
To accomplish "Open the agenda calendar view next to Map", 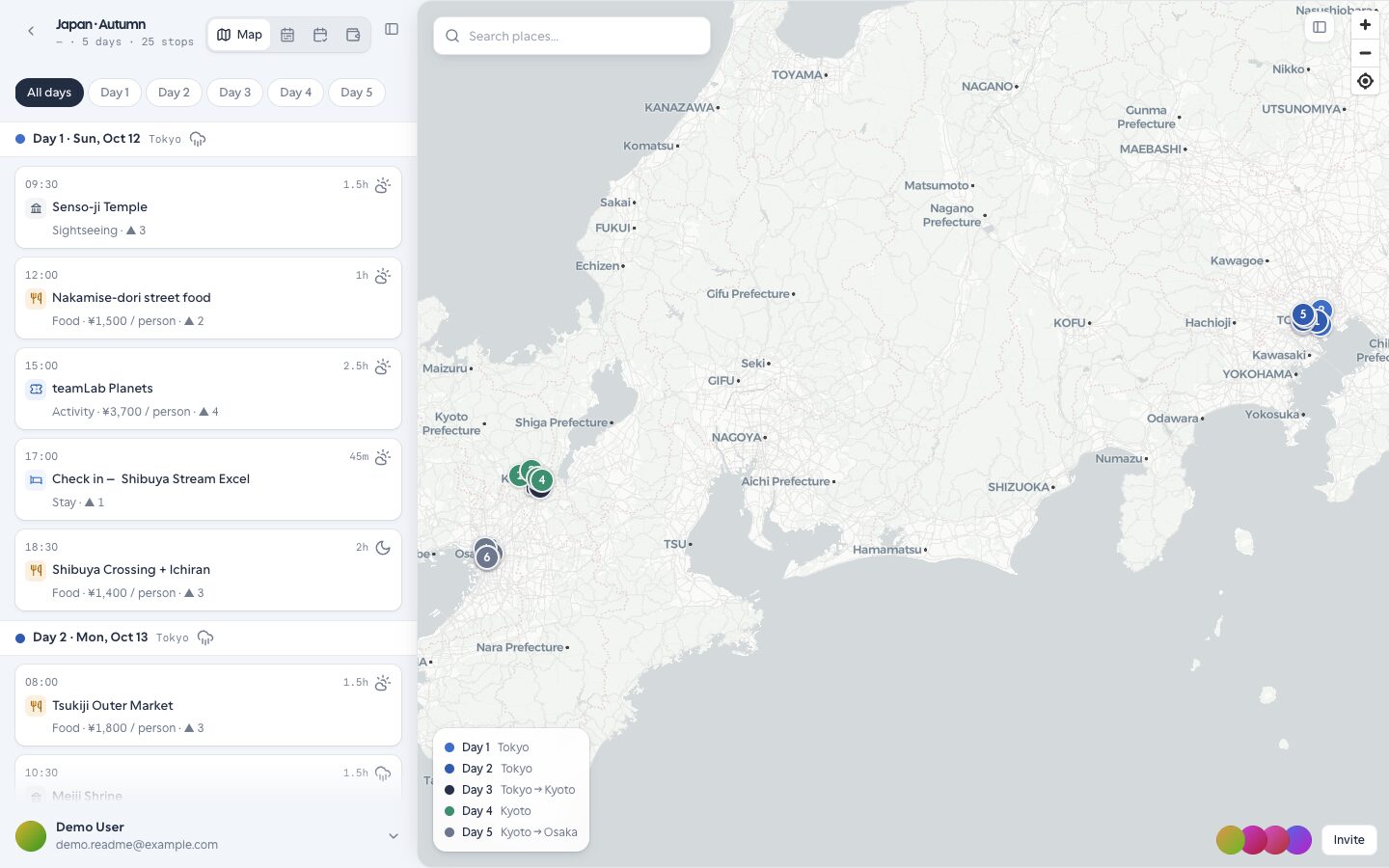I will [x=287, y=35].
